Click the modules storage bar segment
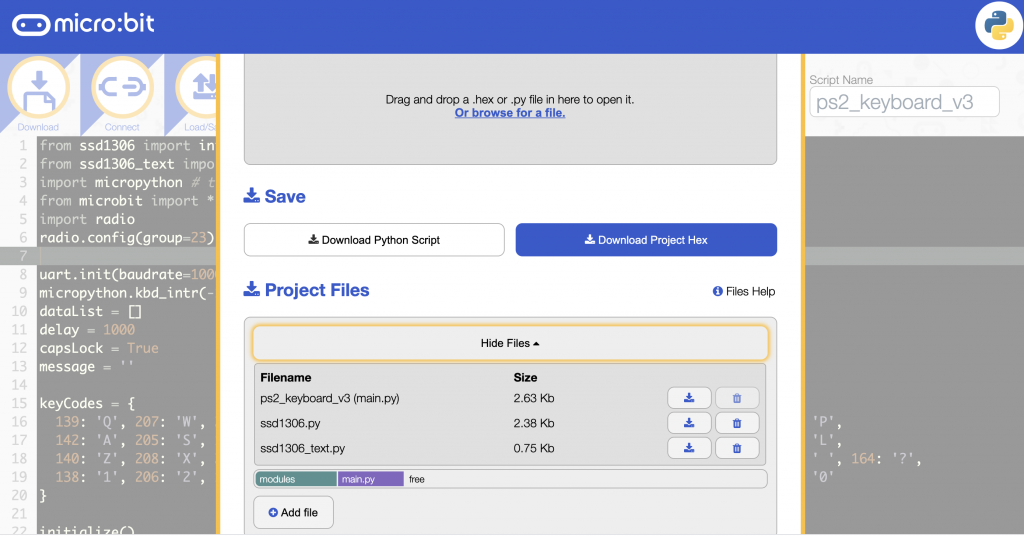Screen dimensions: 1024x537 tap(296, 479)
